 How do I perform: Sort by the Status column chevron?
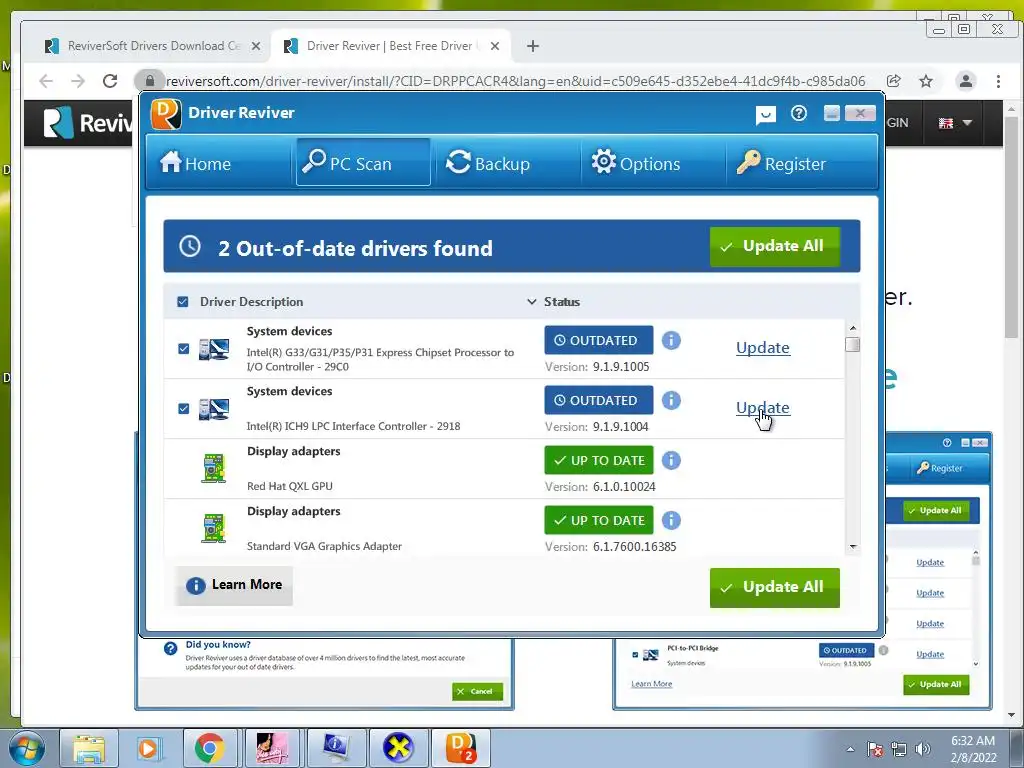pos(532,302)
